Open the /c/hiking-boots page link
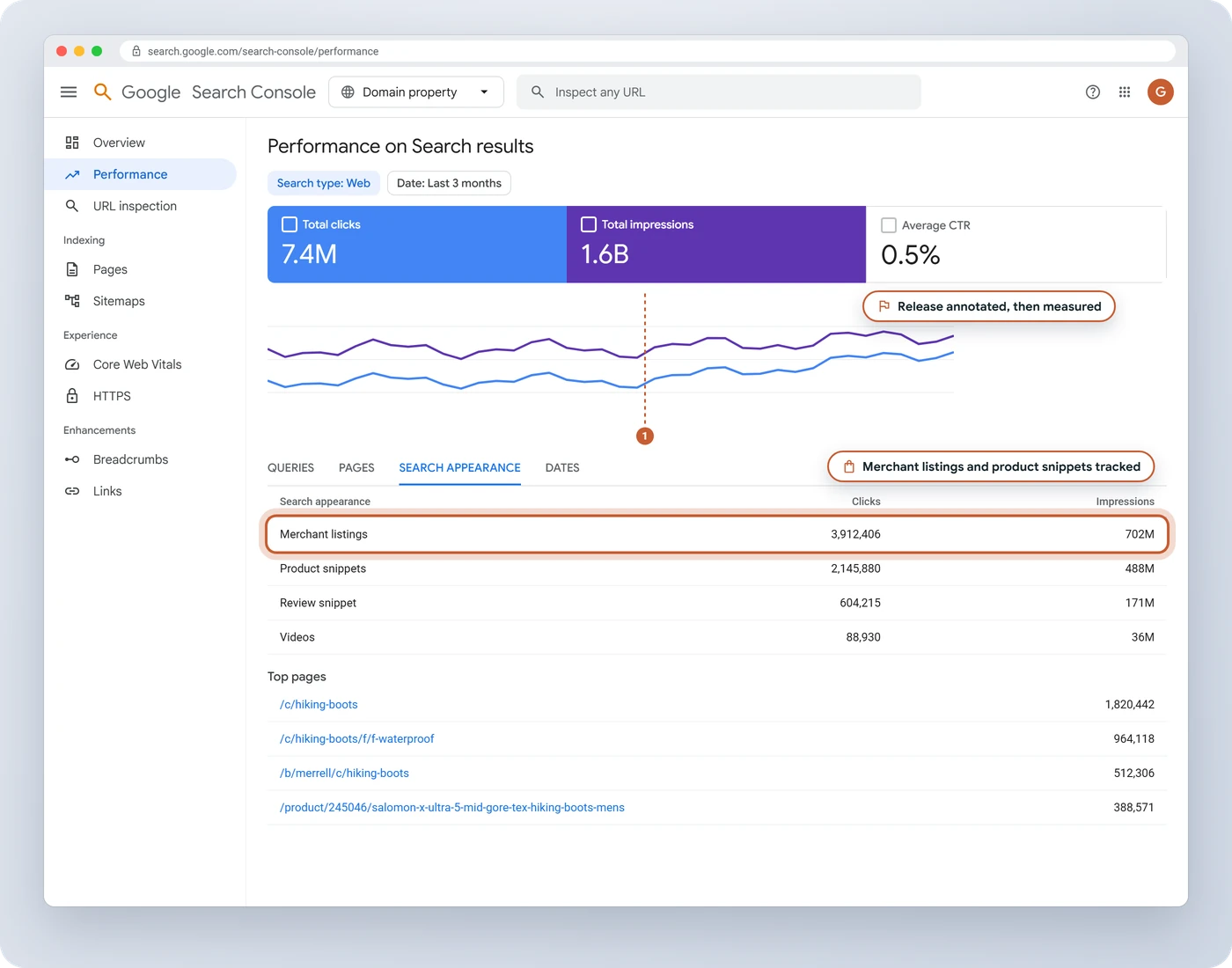Viewport: 1232px width, 968px height. pos(319,705)
